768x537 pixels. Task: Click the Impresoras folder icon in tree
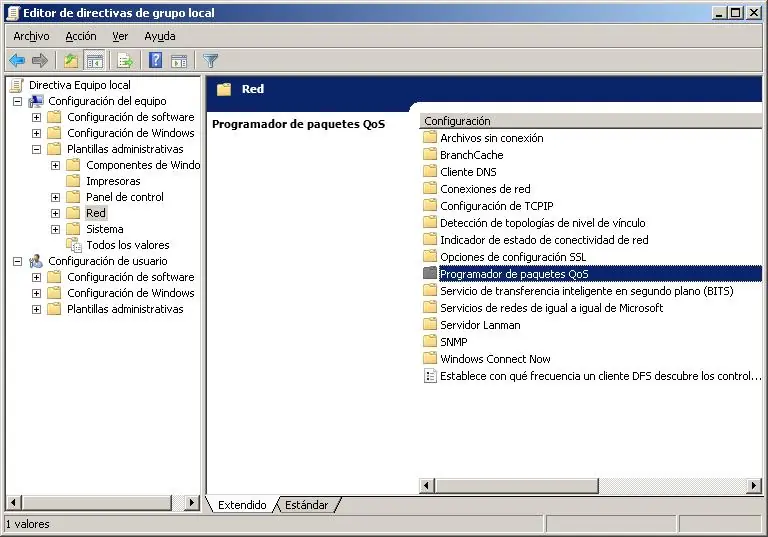[73, 181]
